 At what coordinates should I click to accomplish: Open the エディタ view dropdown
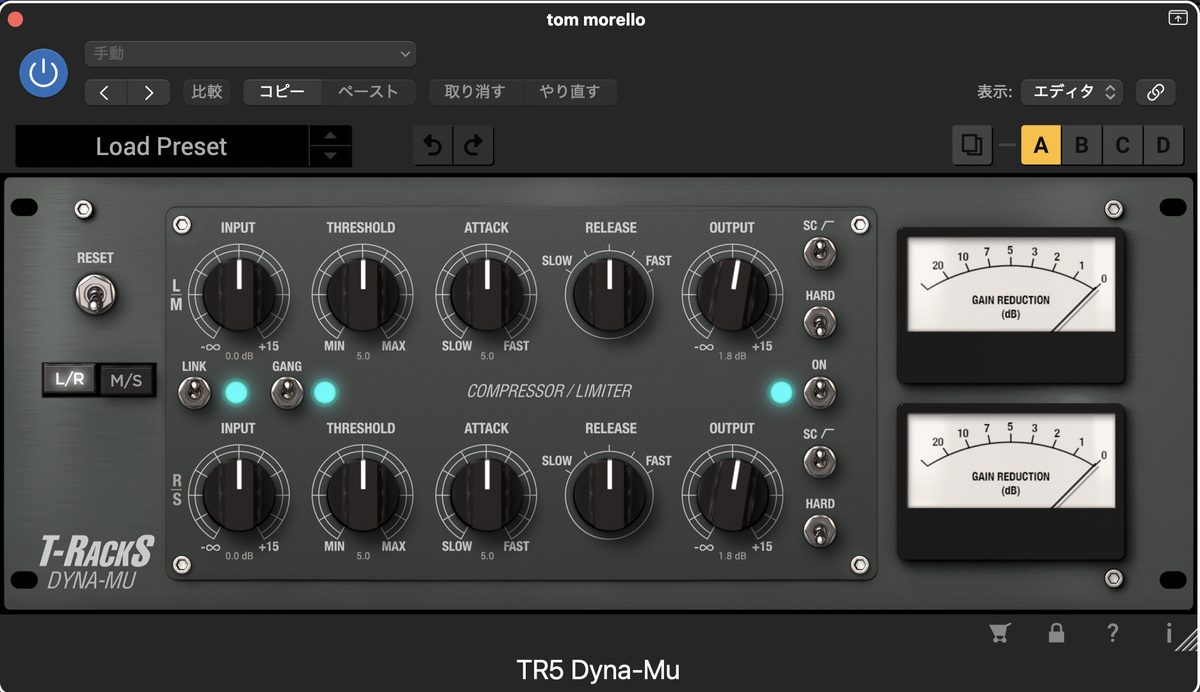point(1072,92)
